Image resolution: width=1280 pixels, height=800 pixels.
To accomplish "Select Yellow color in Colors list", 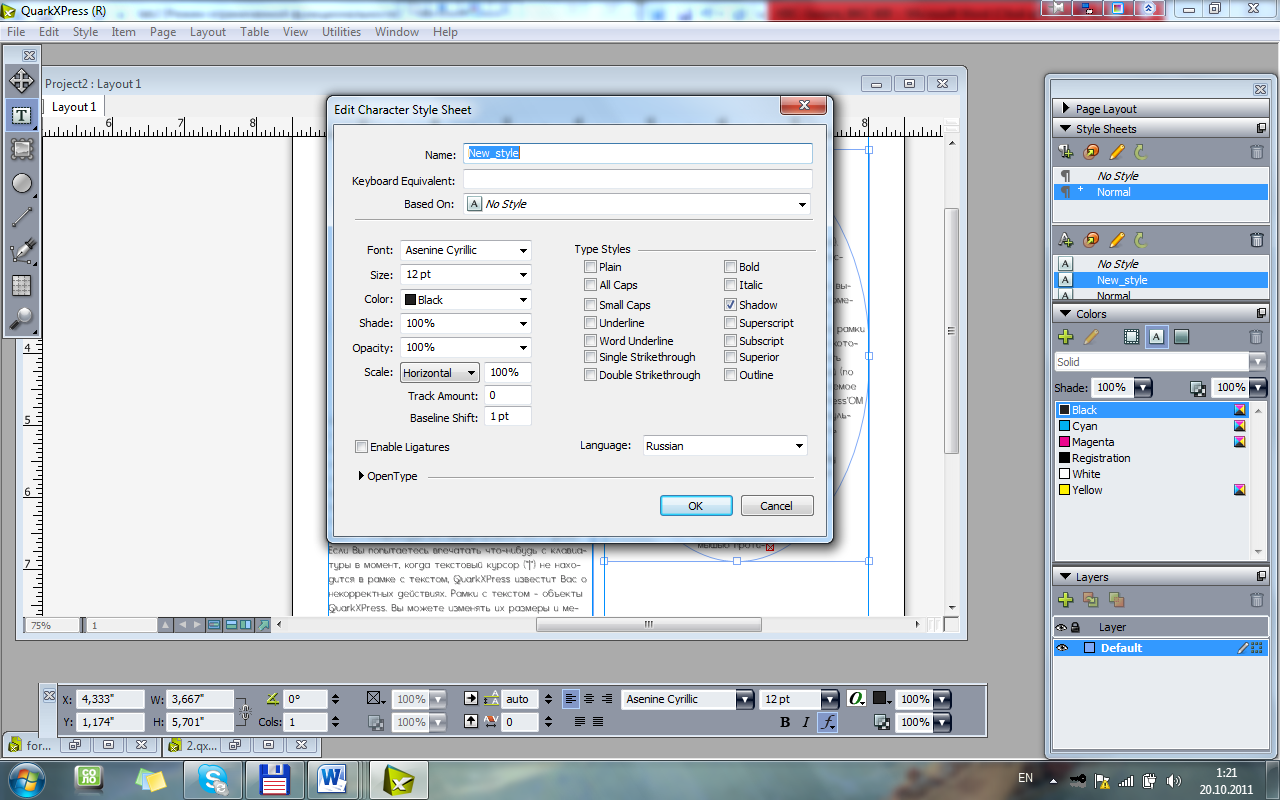I will pyautogui.click(x=1152, y=490).
